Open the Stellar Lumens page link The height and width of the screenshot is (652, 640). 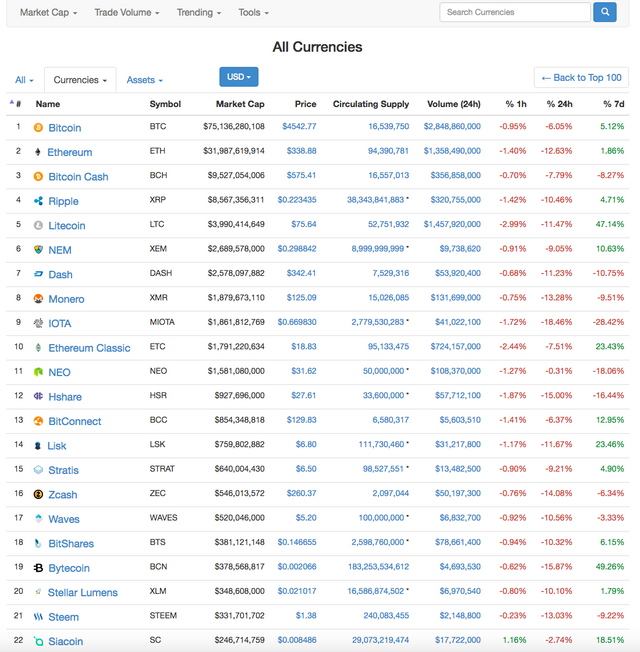coord(83,593)
